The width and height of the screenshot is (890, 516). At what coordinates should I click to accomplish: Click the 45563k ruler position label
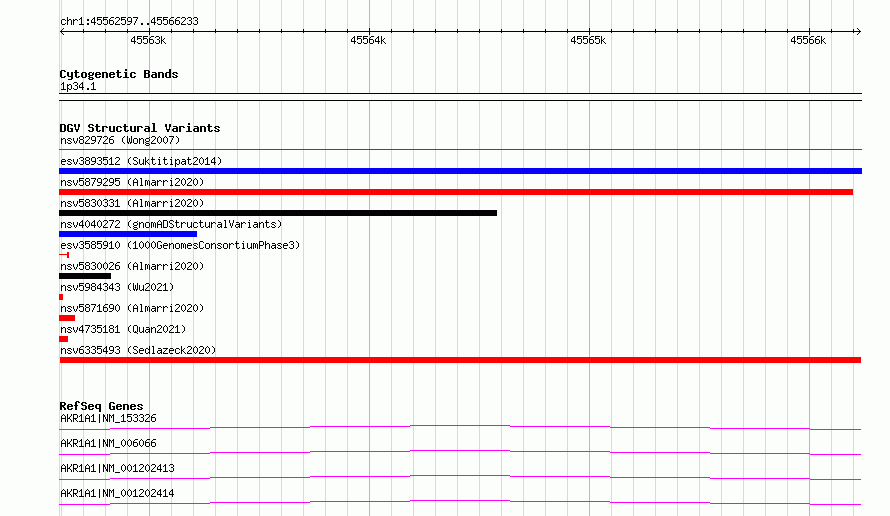pyautogui.click(x=148, y=40)
